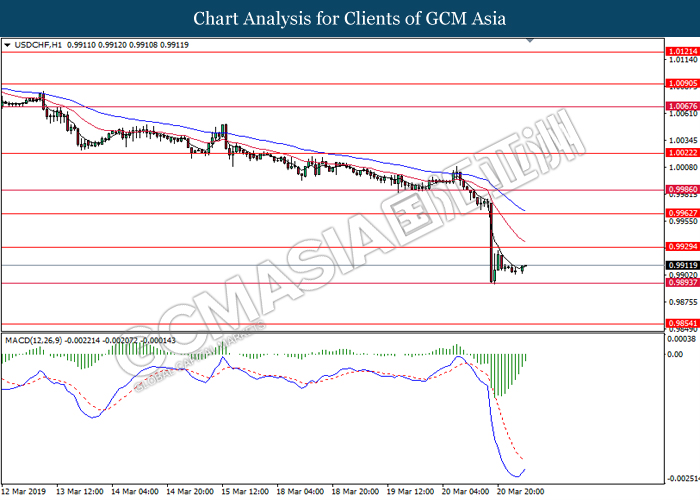
Task: Click the Chart Analysis for Clients title
Action: coord(350,19)
